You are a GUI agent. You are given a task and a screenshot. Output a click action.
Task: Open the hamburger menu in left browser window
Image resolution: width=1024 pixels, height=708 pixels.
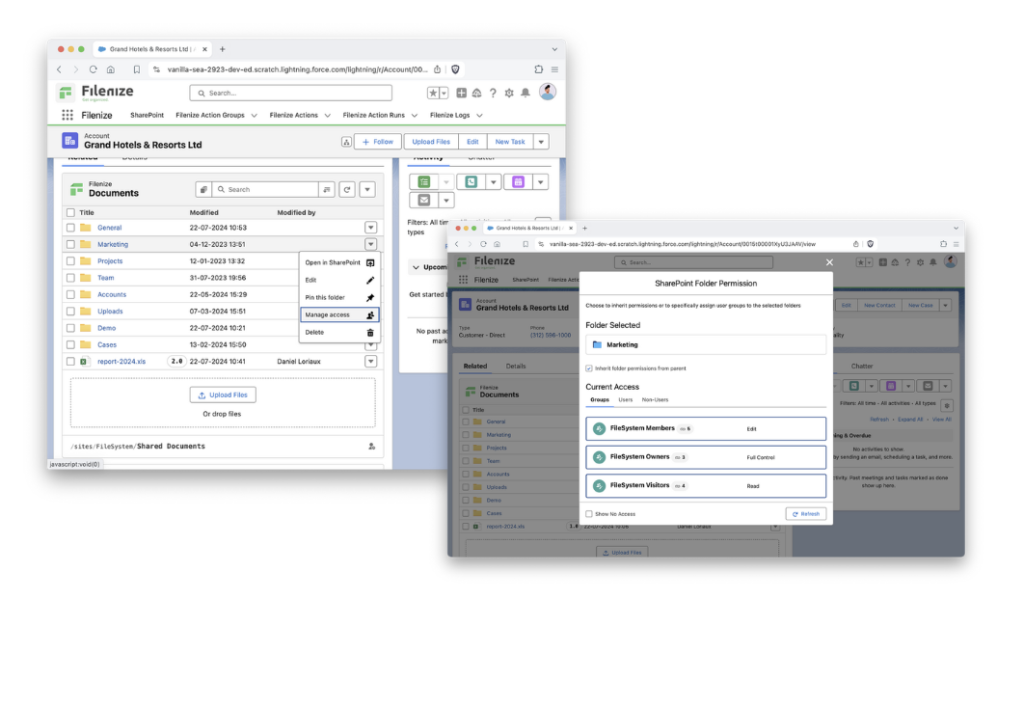pyautogui.click(x=554, y=69)
